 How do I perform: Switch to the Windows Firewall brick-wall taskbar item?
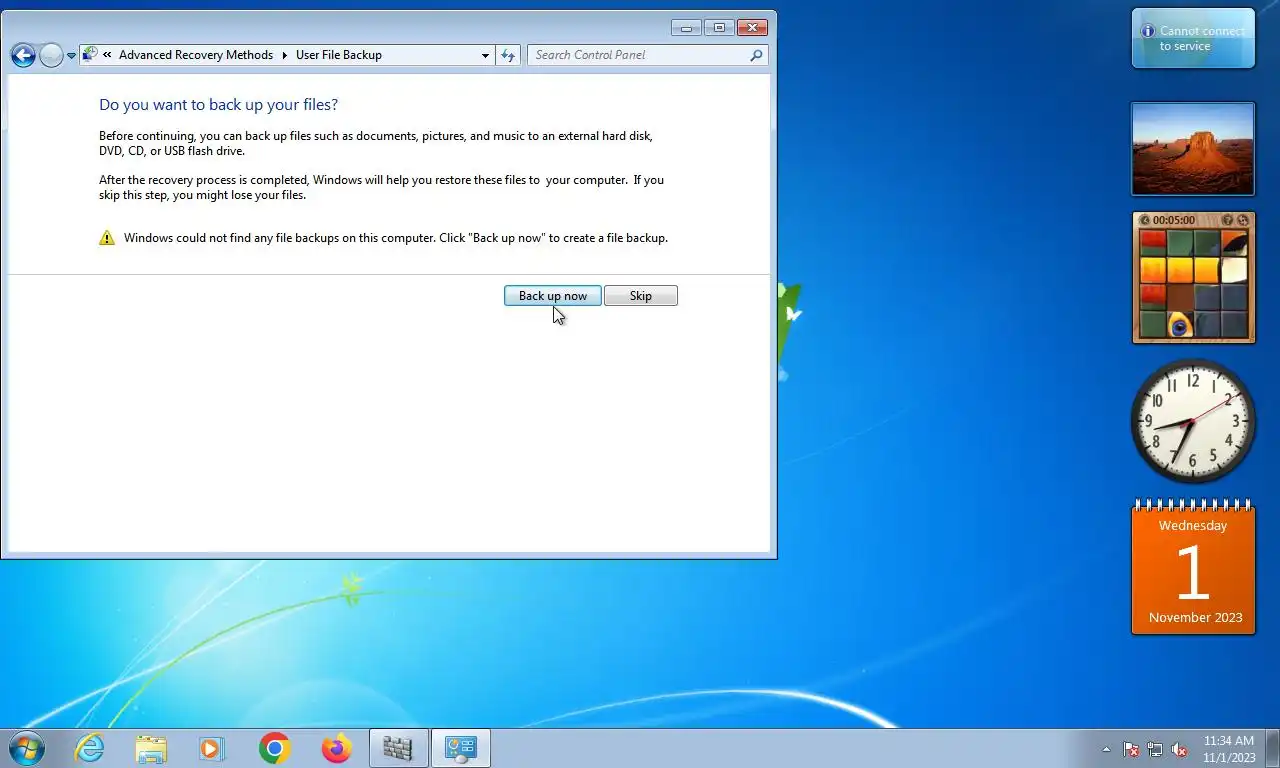coord(398,748)
